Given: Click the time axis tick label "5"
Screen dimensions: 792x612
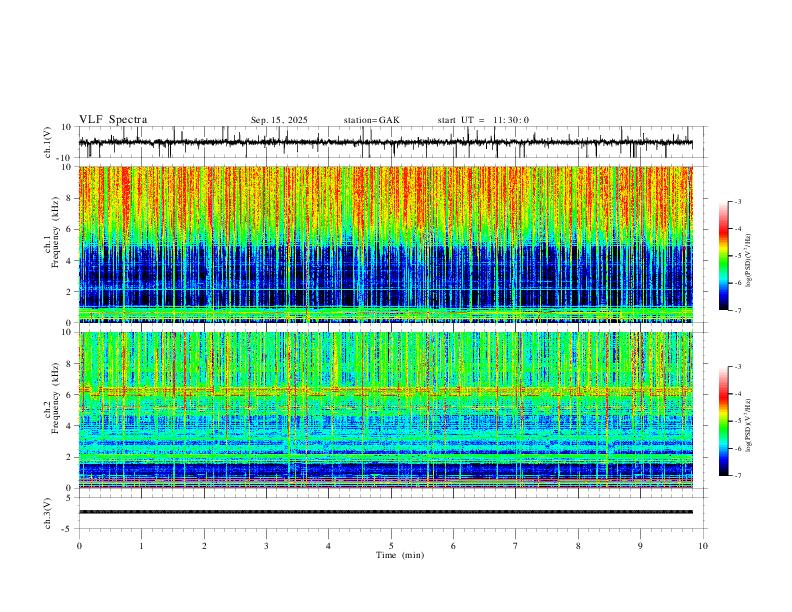Looking at the screenshot, I should click(391, 546).
